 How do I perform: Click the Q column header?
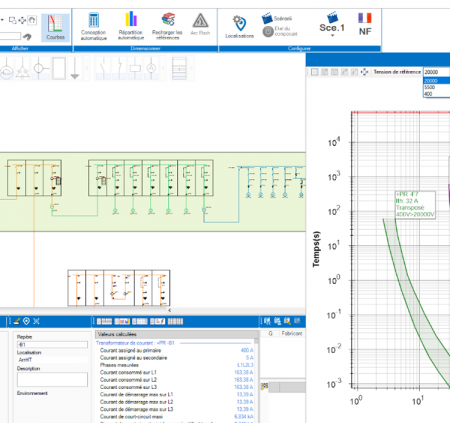270,333
